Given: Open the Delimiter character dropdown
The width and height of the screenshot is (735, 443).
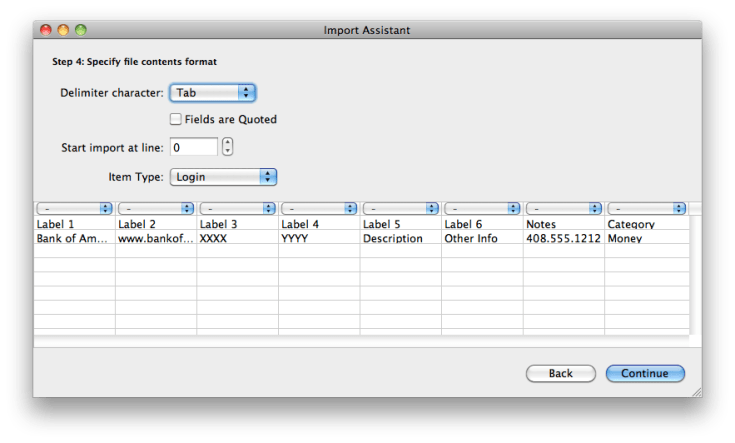Looking at the screenshot, I should (x=212, y=92).
